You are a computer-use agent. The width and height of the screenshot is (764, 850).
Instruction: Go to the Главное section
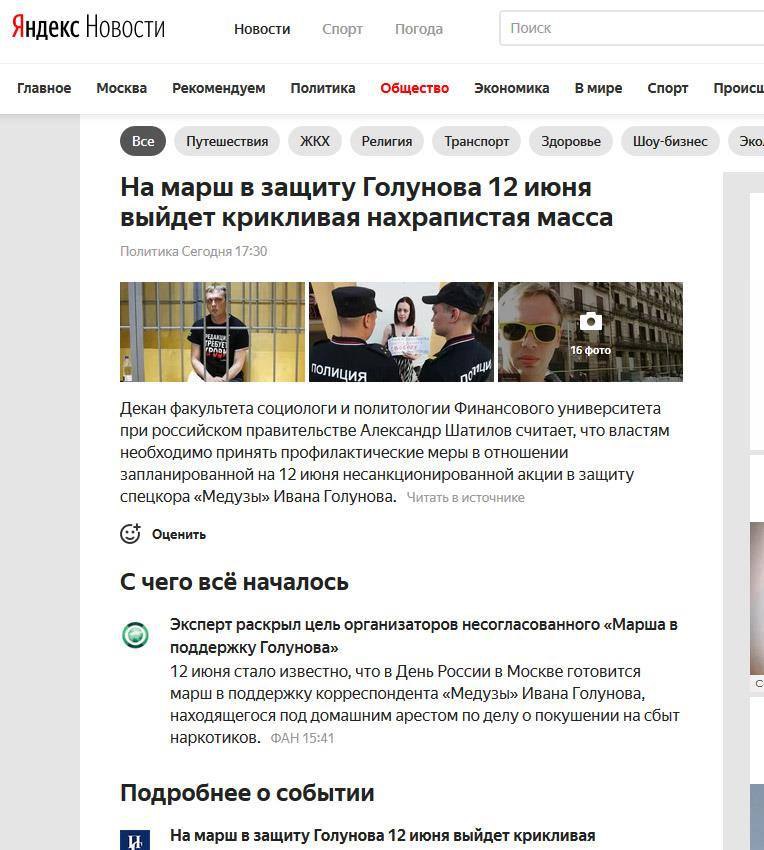(44, 88)
